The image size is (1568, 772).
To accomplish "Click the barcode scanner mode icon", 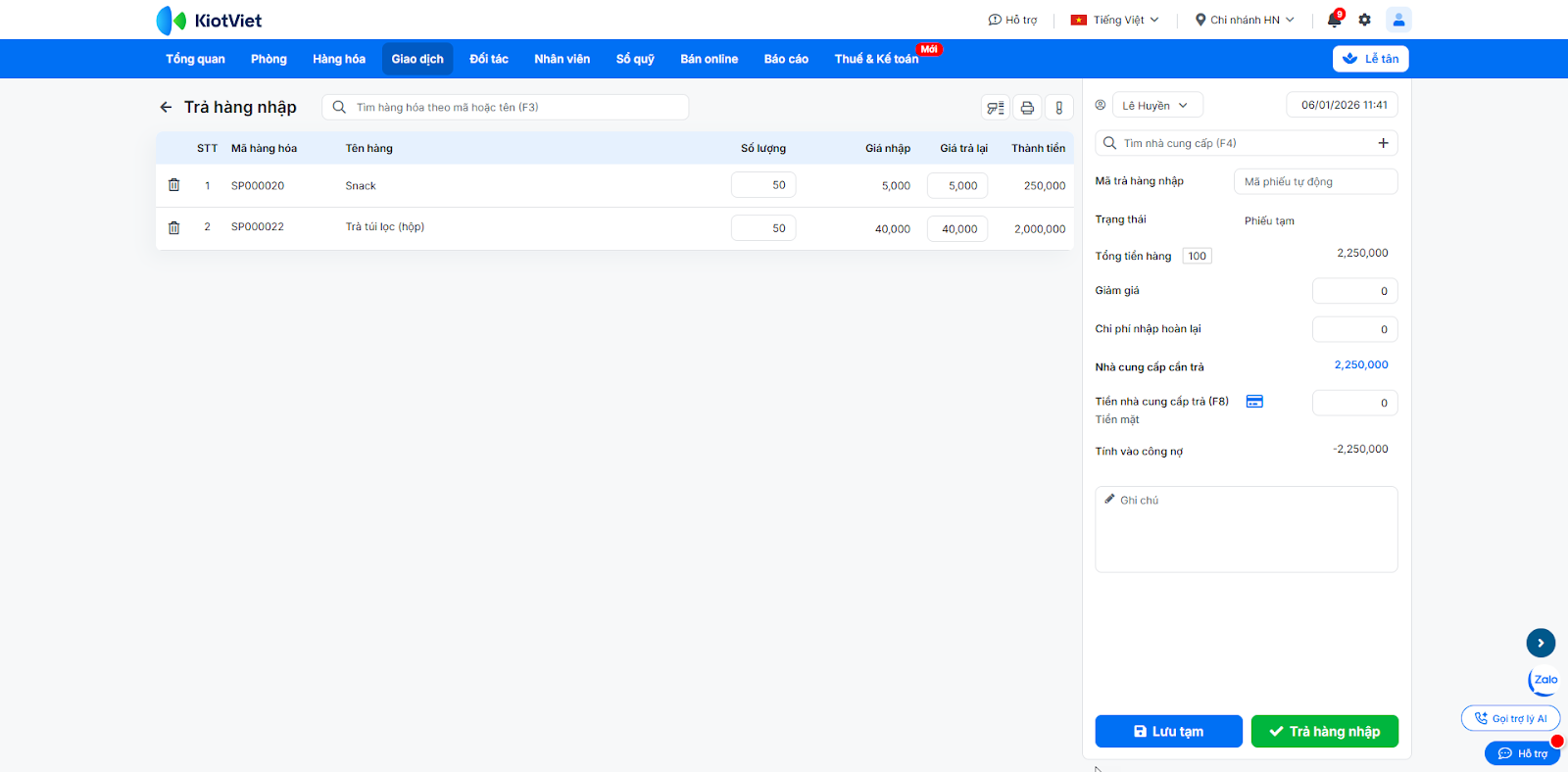I will [x=996, y=108].
